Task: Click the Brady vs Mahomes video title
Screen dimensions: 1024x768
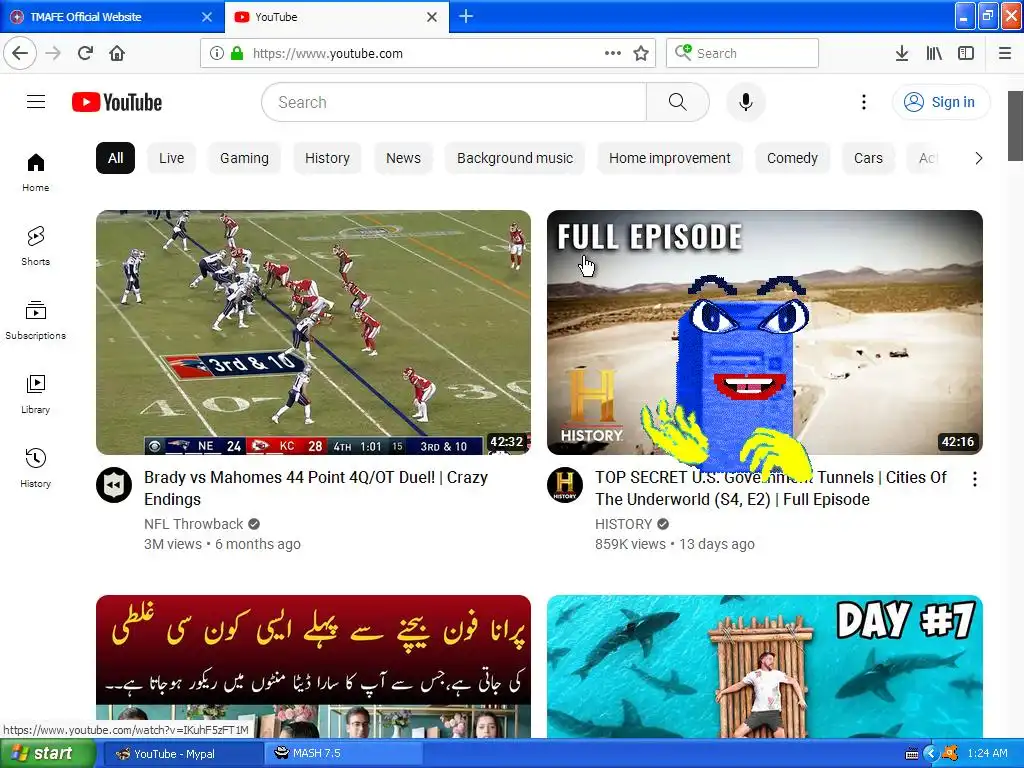Action: pyautogui.click(x=316, y=488)
